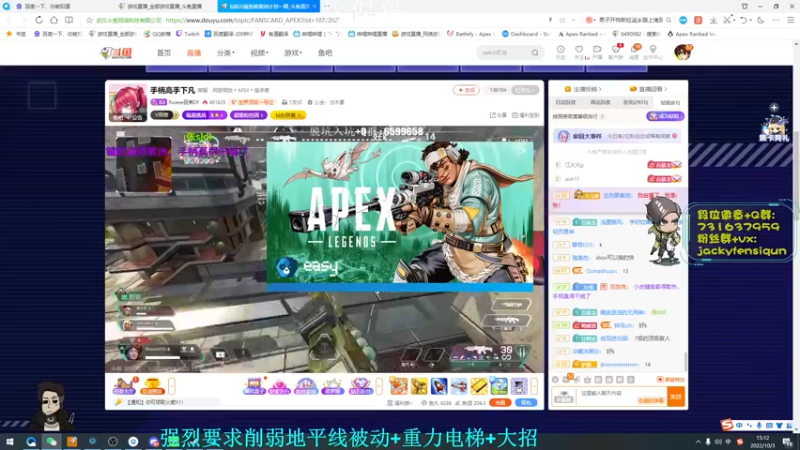Image resolution: width=800 pixels, height=450 pixels.
Task: Click the browser icon in the Windows taskbar
Action: pyautogui.click(x=31, y=441)
